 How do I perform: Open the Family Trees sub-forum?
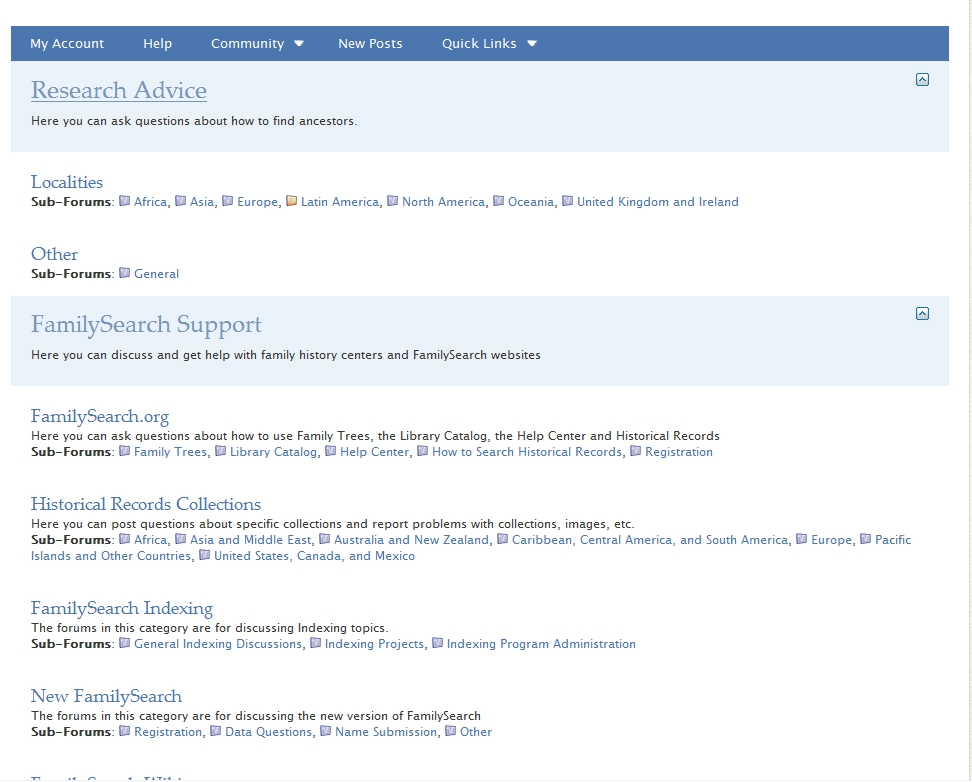pos(170,451)
